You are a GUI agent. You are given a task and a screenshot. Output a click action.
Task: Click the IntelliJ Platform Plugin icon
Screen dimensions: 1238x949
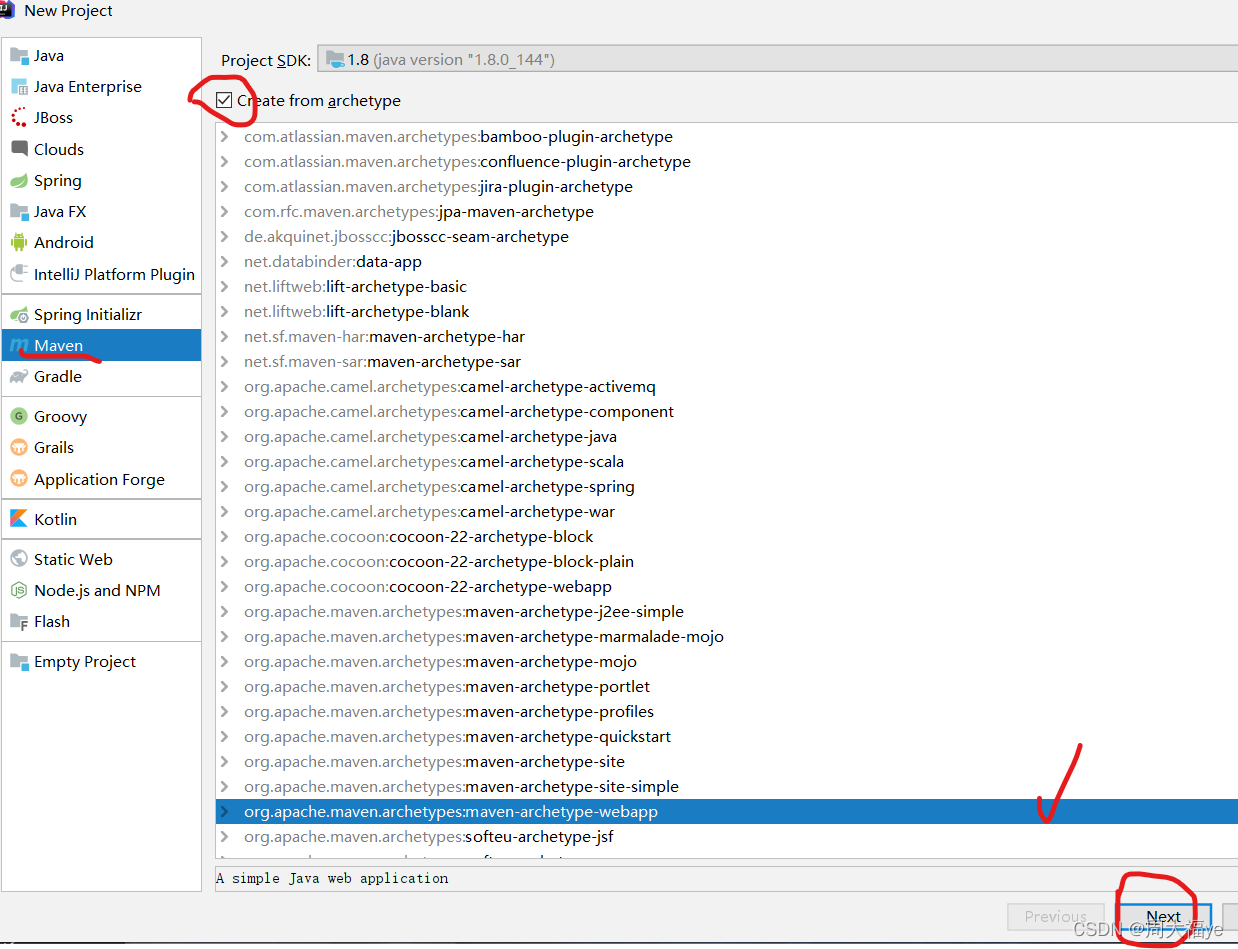[x=19, y=274]
